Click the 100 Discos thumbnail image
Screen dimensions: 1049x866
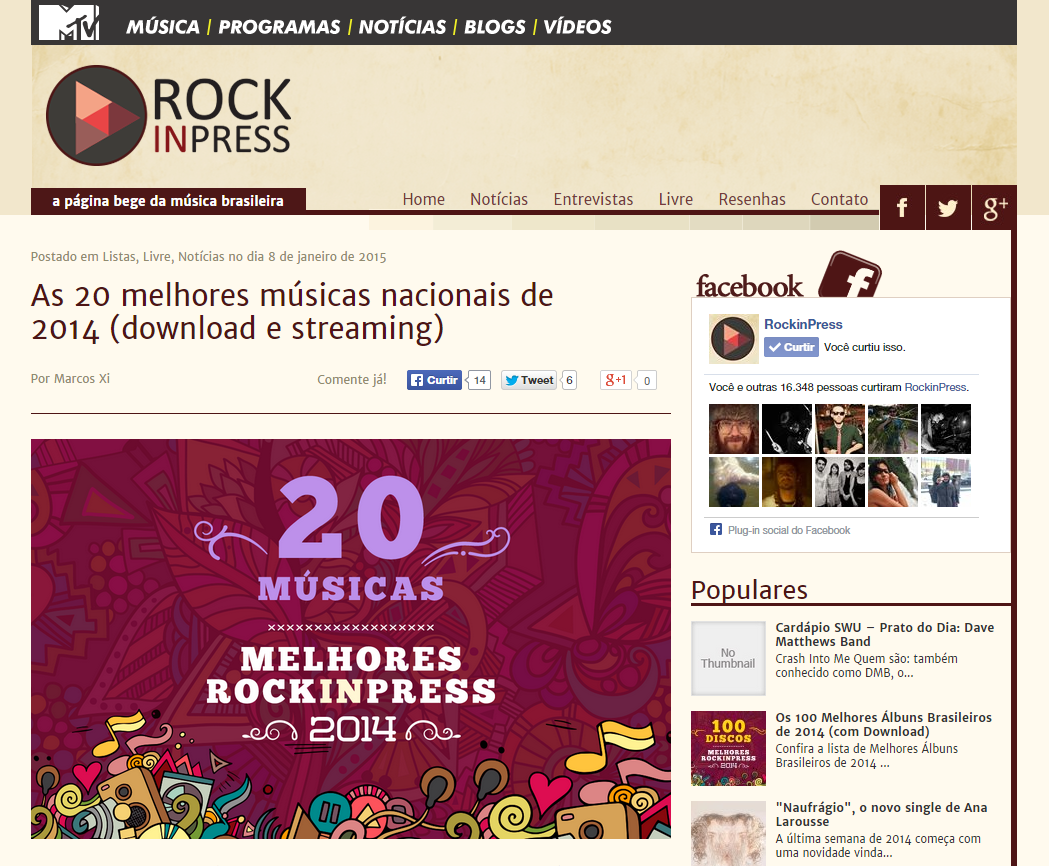click(729, 748)
